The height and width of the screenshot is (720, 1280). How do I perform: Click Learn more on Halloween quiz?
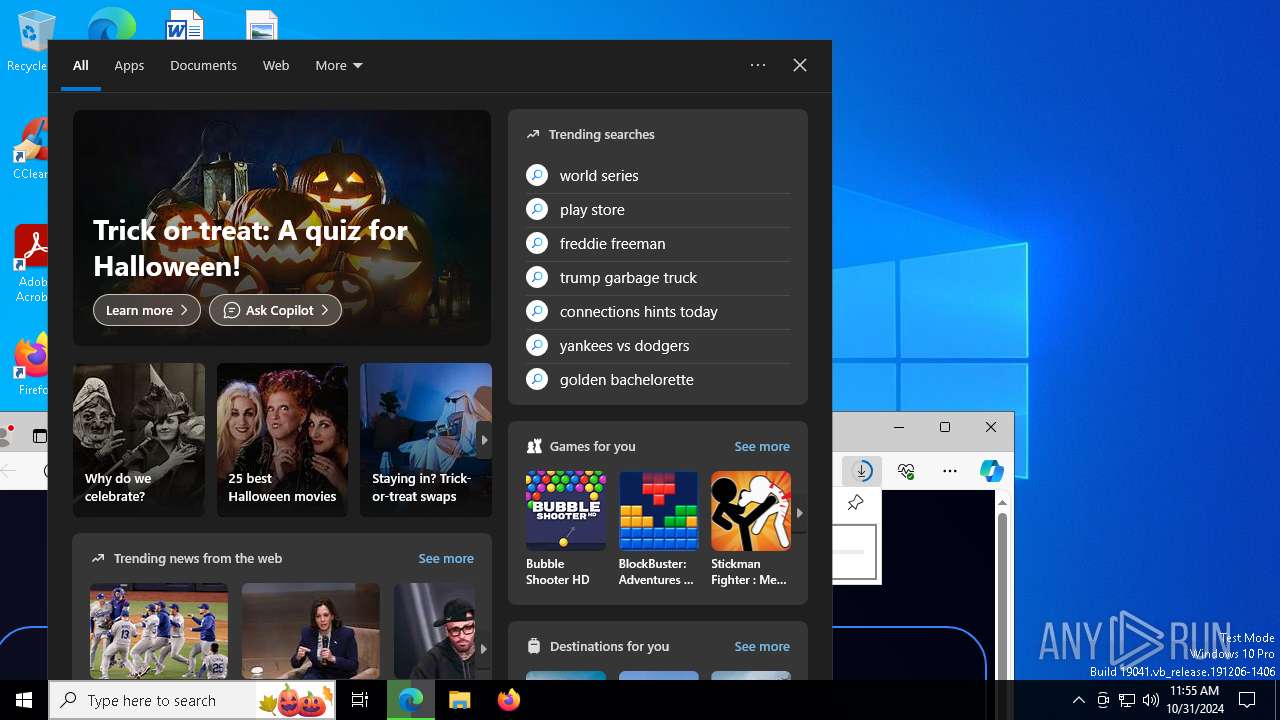[147, 310]
